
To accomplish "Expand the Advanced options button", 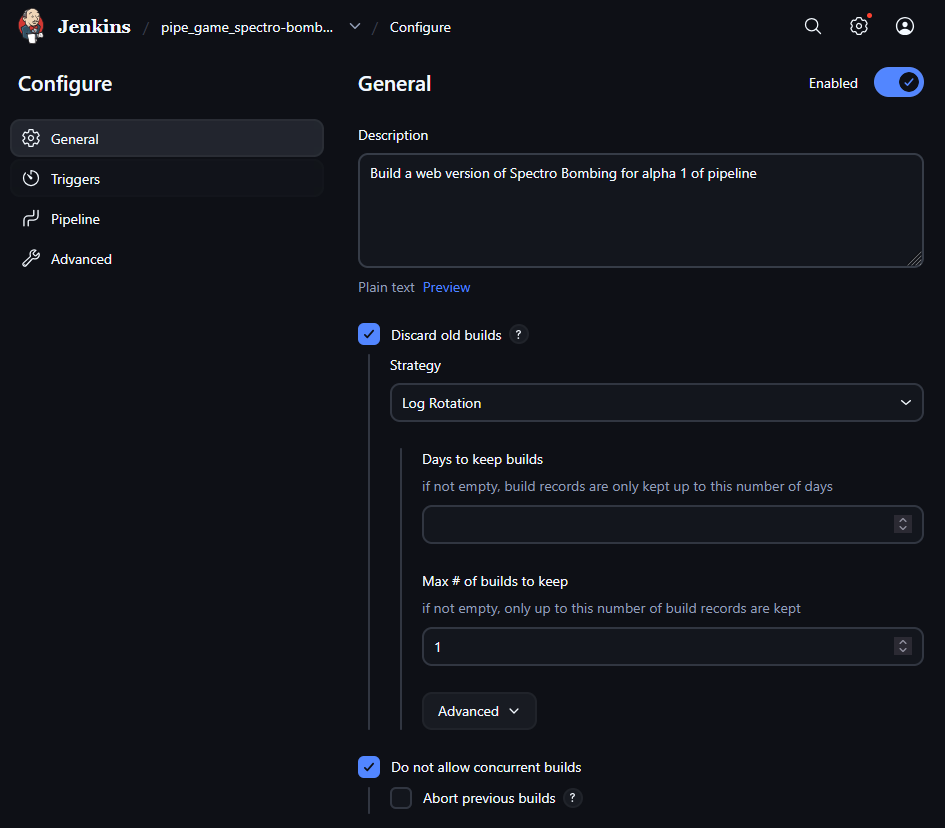I will (x=479, y=711).
